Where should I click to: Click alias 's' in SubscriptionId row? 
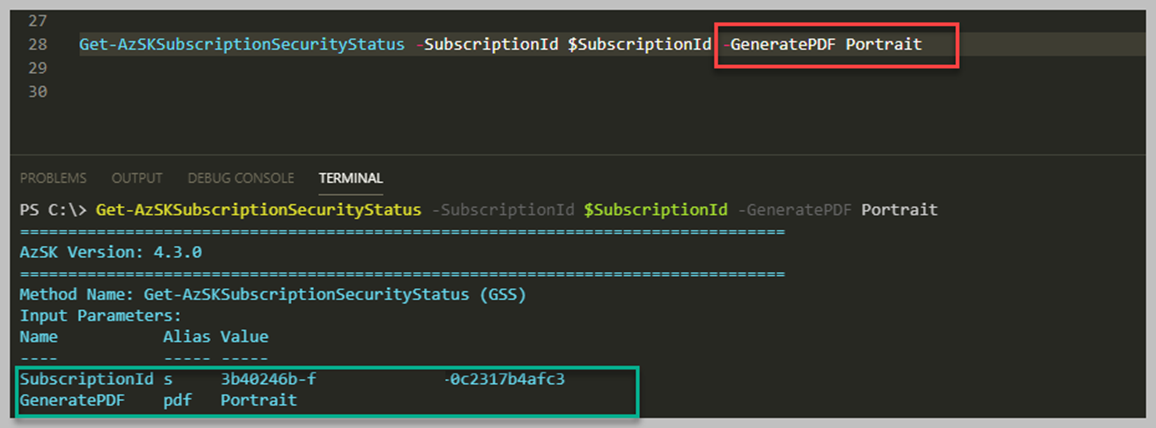tap(168, 380)
